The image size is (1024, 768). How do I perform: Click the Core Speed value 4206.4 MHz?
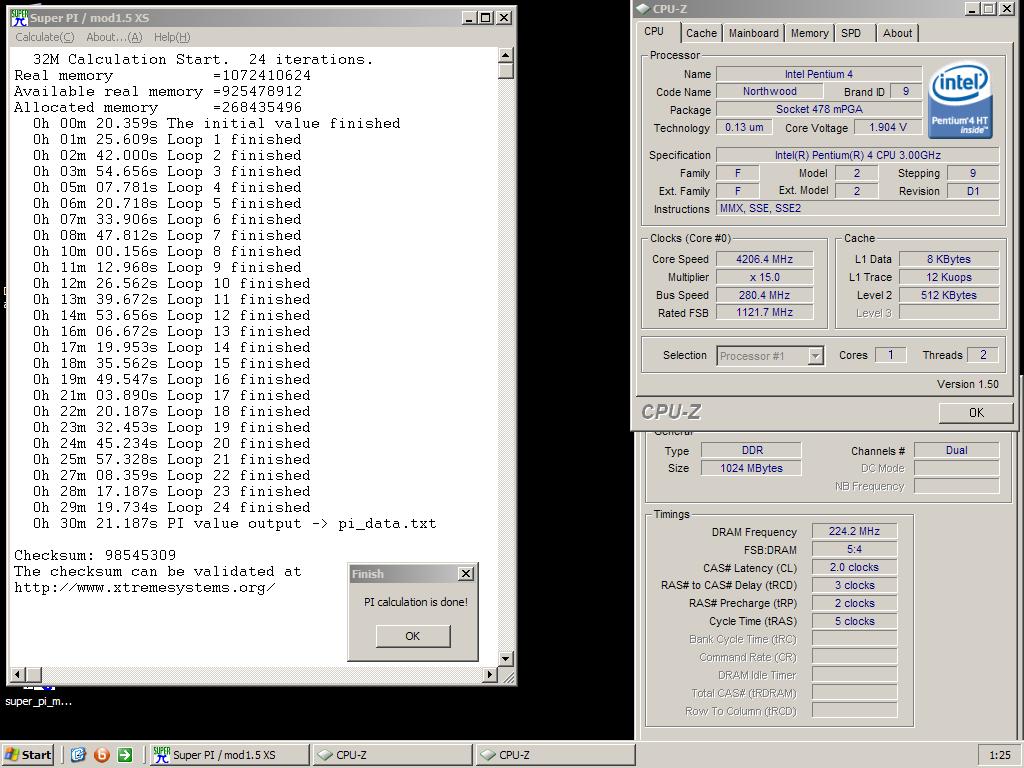click(x=765, y=259)
